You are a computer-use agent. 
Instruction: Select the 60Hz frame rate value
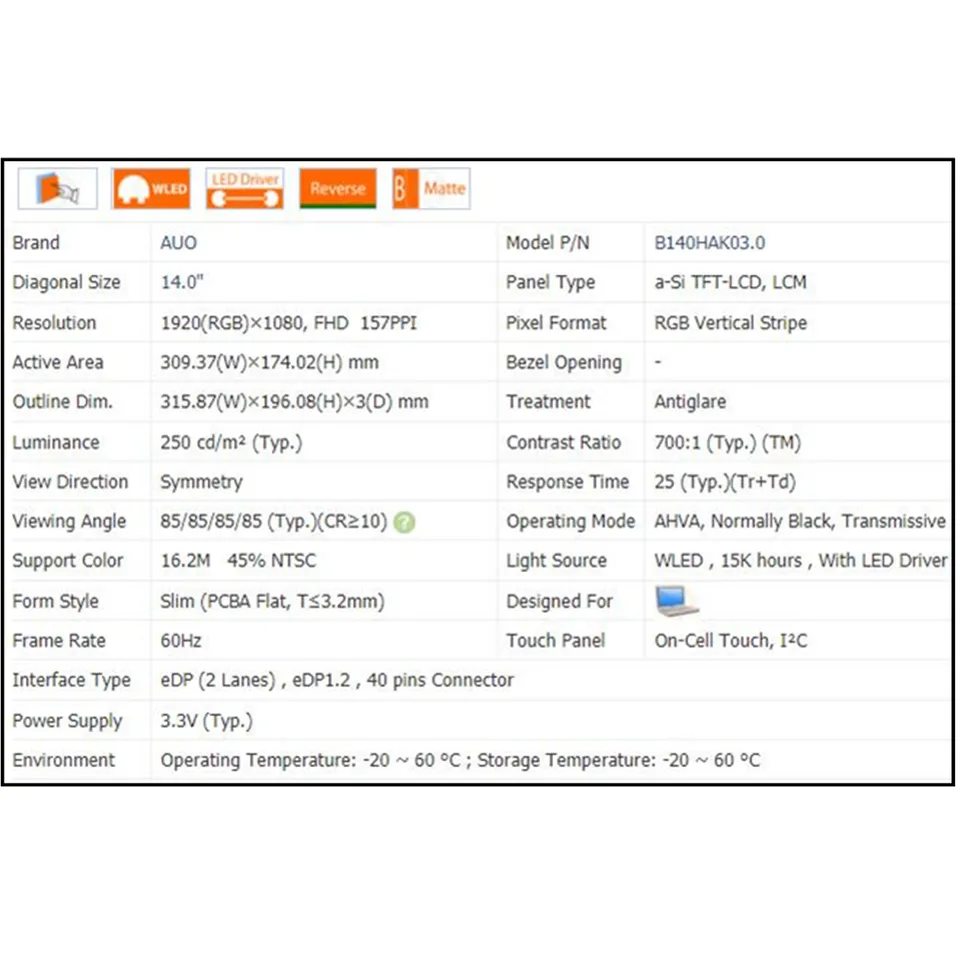(181, 641)
